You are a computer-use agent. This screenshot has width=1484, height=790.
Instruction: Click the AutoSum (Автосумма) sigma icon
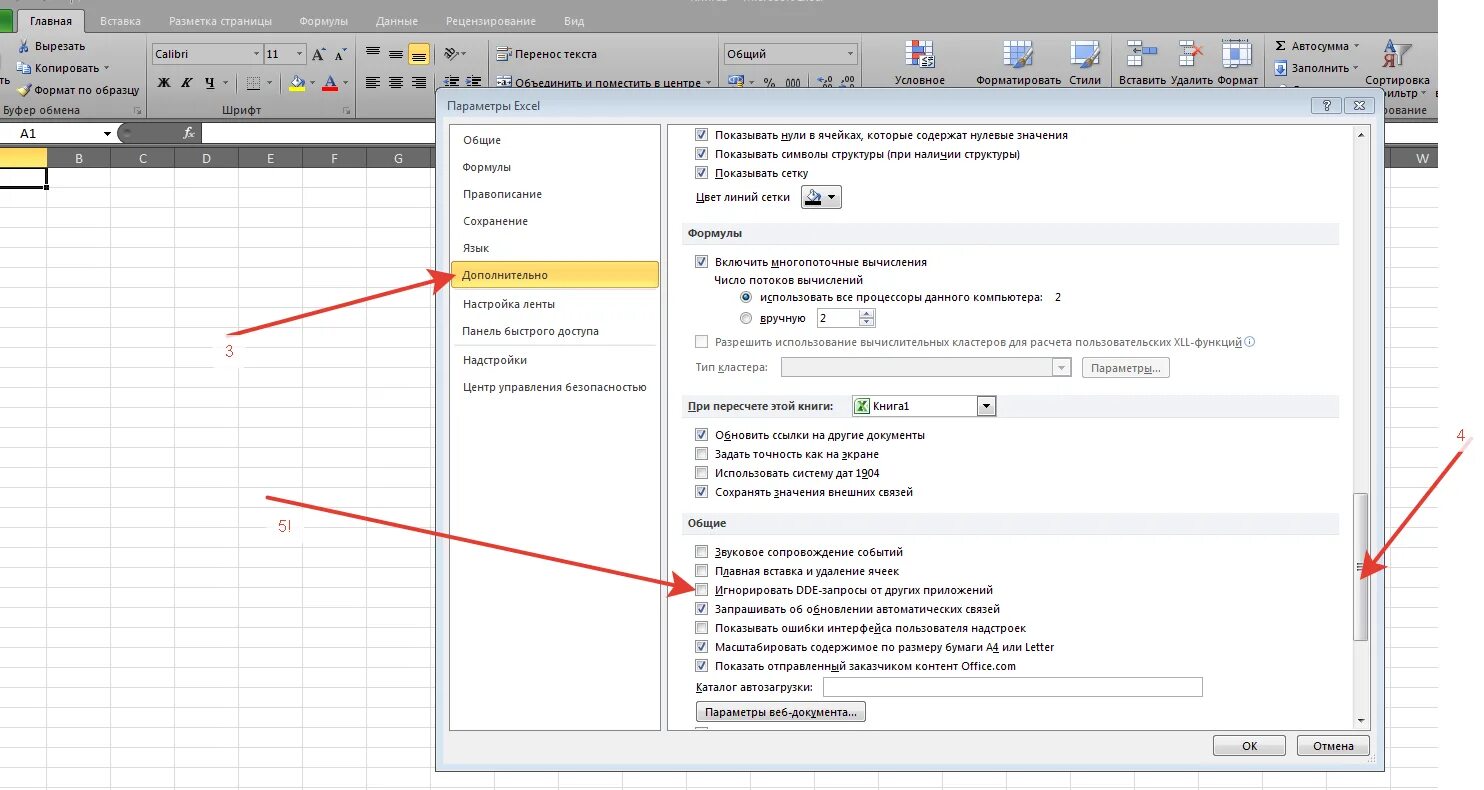click(x=1281, y=46)
